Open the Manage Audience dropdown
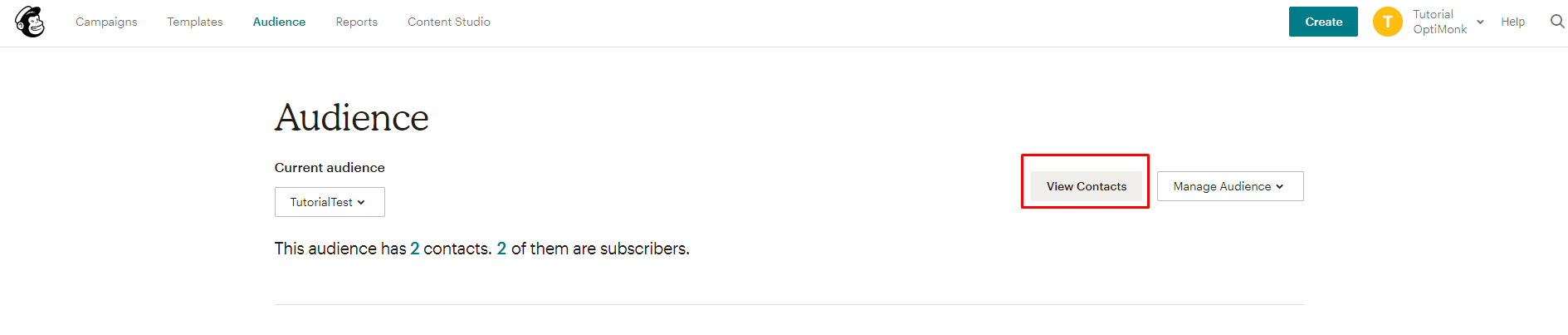This screenshot has width=1568, height=335. tap(1230, 186)
